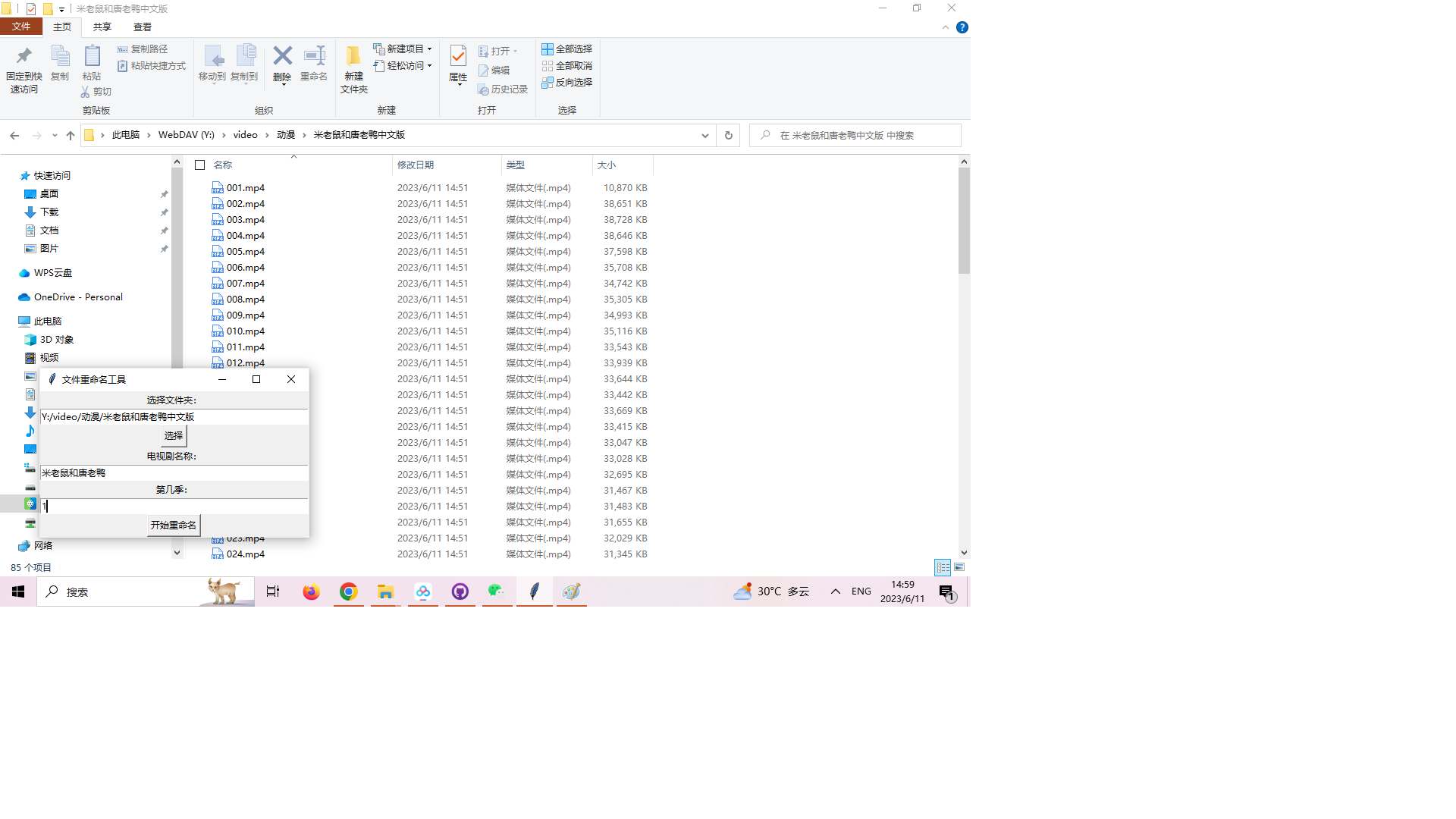The height and width of the screenshot is (819, 1456).
Task: Click the Select (选择) folder button
Action: click(x=174, y=435)
